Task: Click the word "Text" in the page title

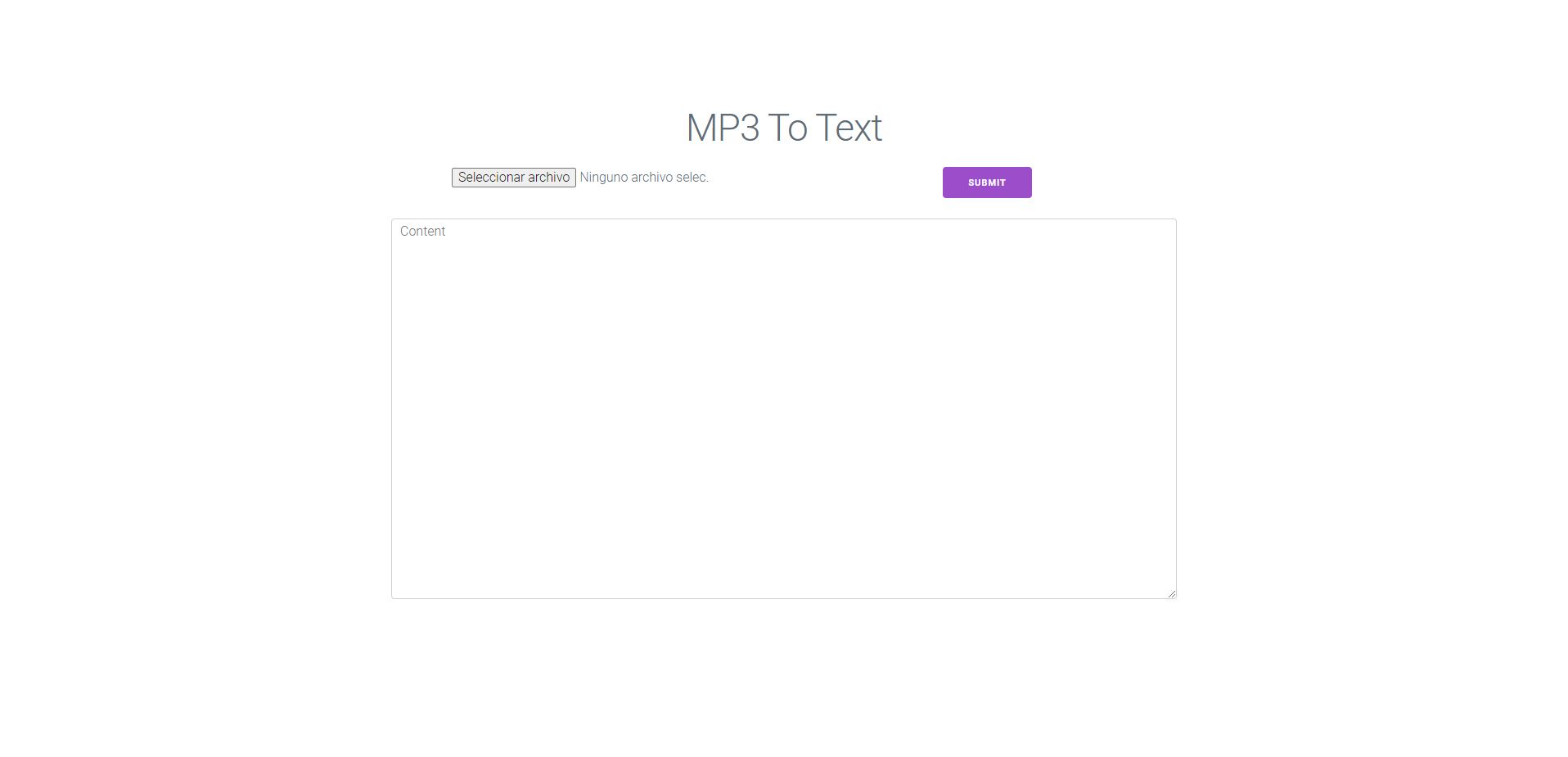Action: click(849, 128)
